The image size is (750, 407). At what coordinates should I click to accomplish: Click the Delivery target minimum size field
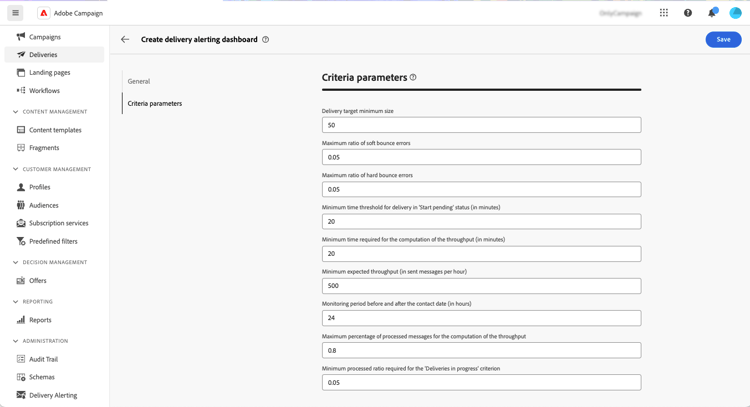481,125
